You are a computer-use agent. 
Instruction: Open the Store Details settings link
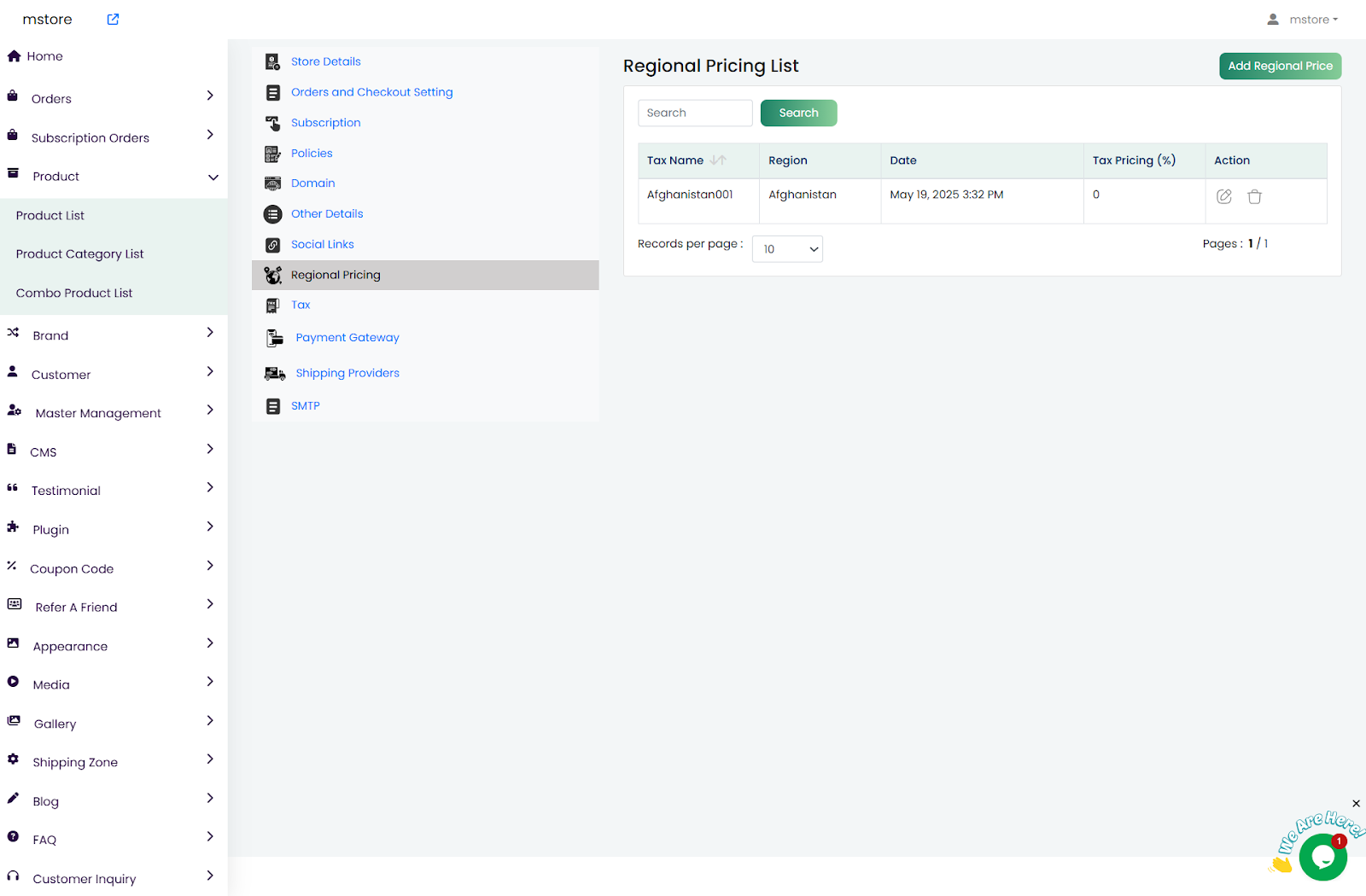pyautogui.click(x=325, y=61)
